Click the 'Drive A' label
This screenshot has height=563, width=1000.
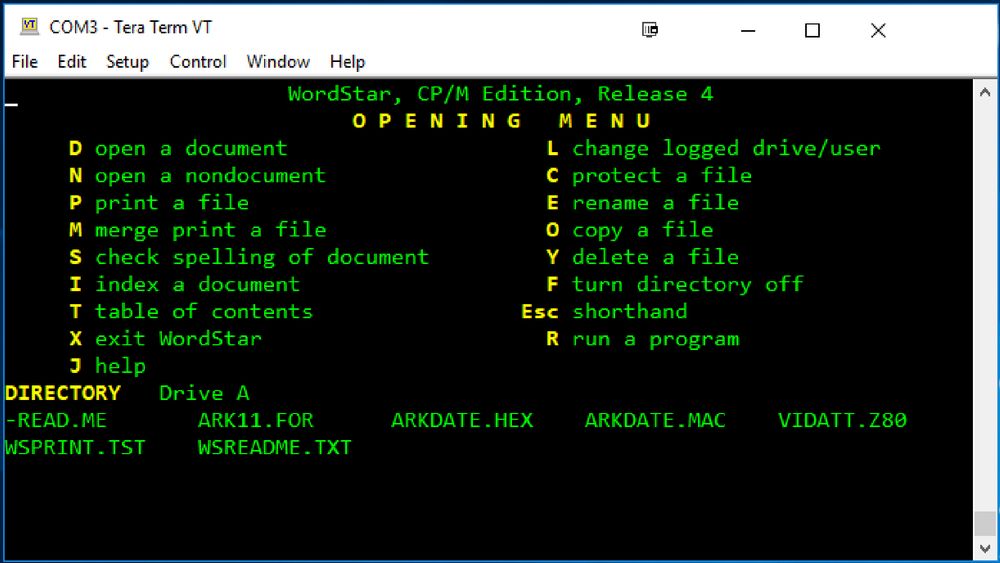(x=204, y=393)
